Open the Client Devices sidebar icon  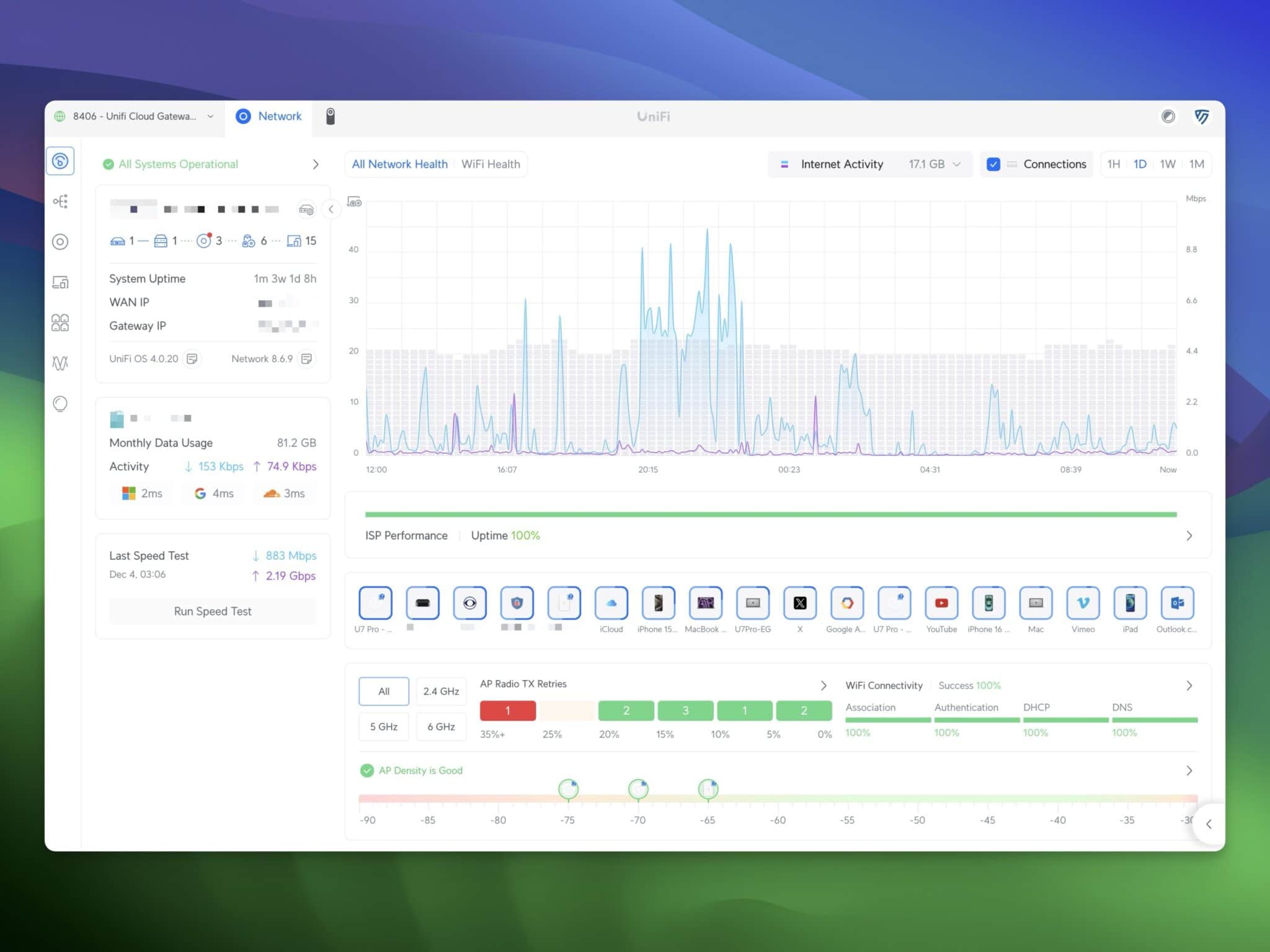point(60,283)
